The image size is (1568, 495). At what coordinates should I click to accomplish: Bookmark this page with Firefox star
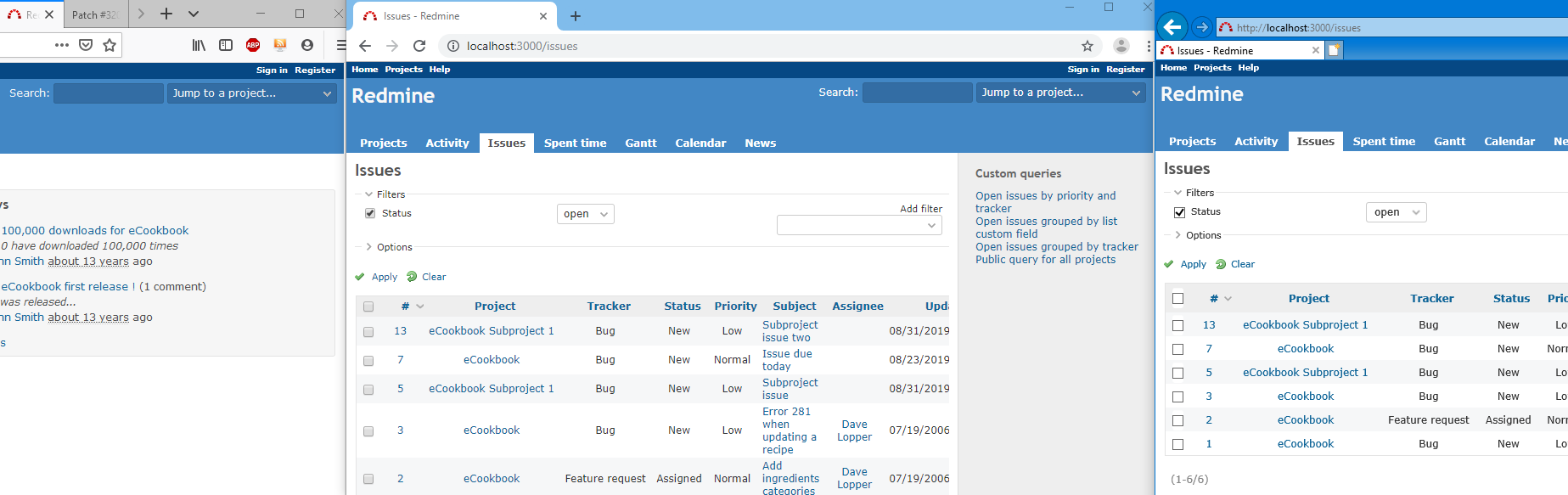tap(110, 45)
